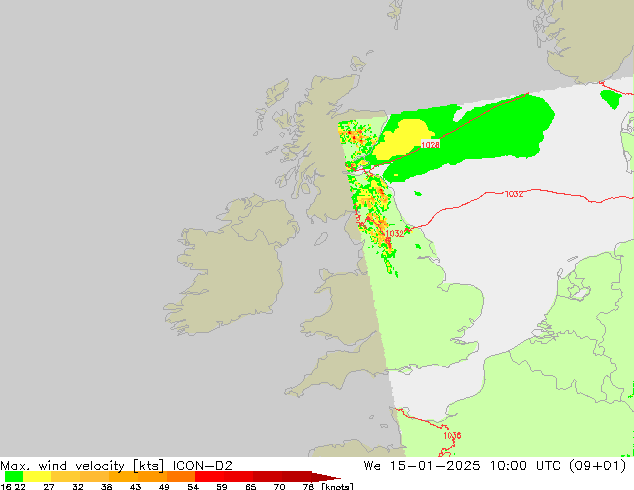The image size is (634, 490).
Task: Click the green 16–22 knots legend swatch
Action: pos(14,477)
